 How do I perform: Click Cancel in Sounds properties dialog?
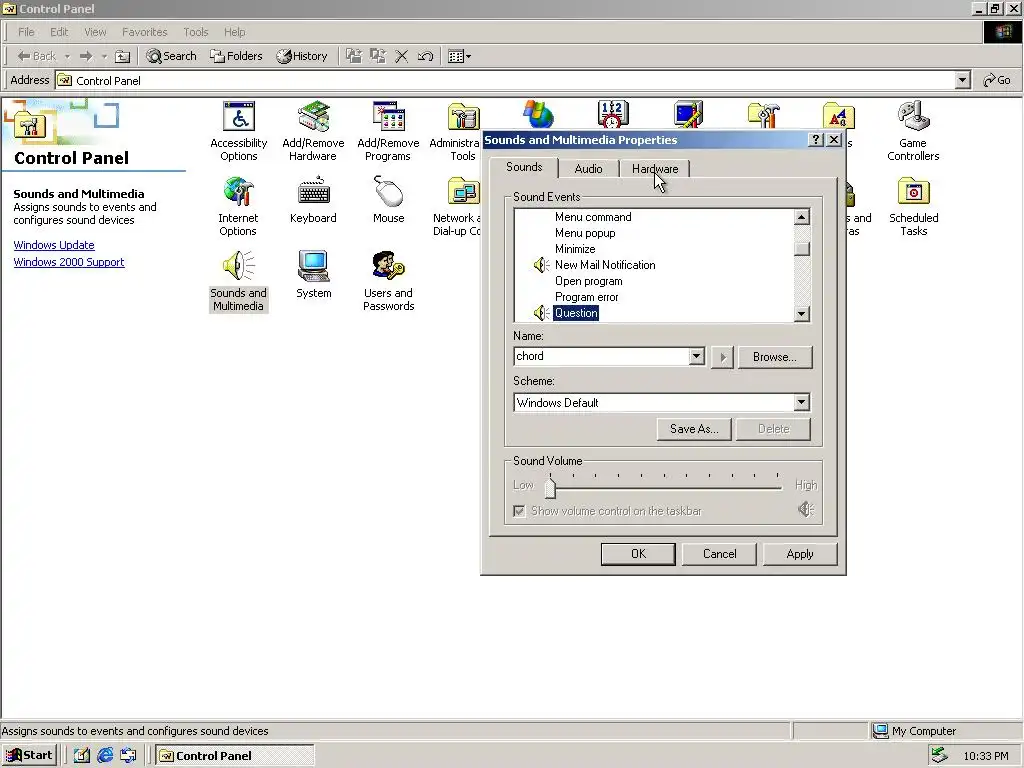click(719, 554)
